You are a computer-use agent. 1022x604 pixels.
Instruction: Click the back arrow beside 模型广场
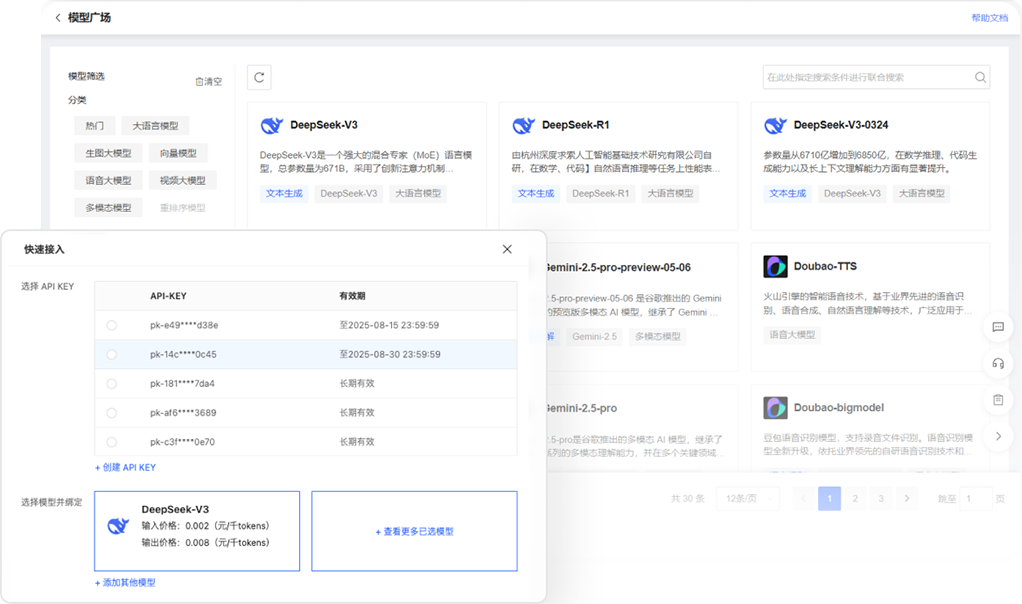(58, 18)
